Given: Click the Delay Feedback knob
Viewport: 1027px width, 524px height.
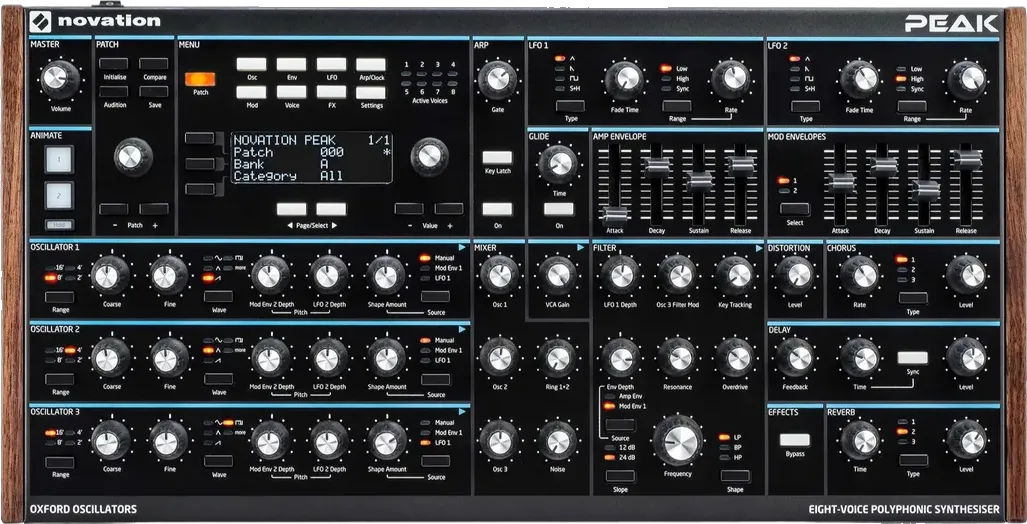Looking at the screenshot, I should pos(795,356).
